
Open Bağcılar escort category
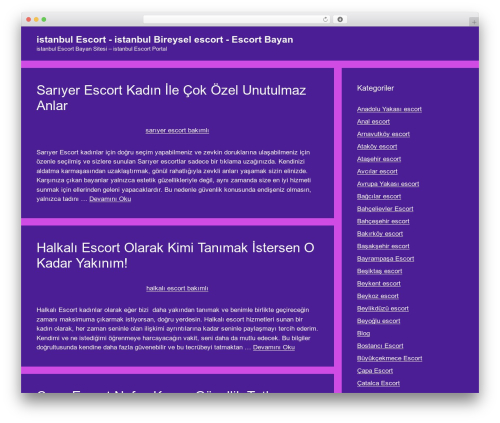coord(379,196)
